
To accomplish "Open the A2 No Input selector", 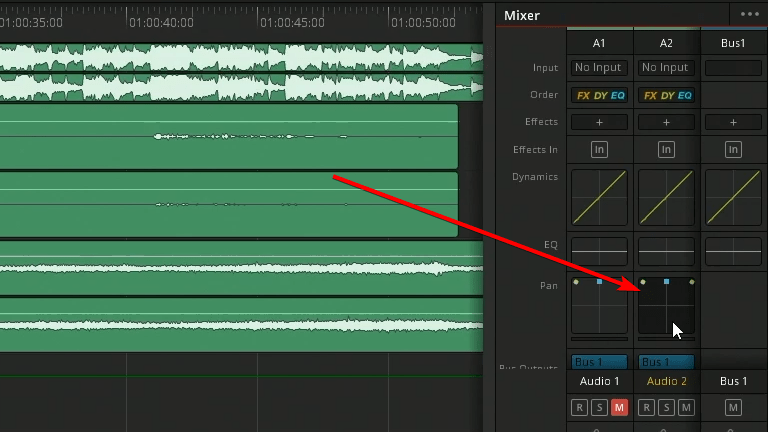I will pyautogui.click(x=666, y=68).
